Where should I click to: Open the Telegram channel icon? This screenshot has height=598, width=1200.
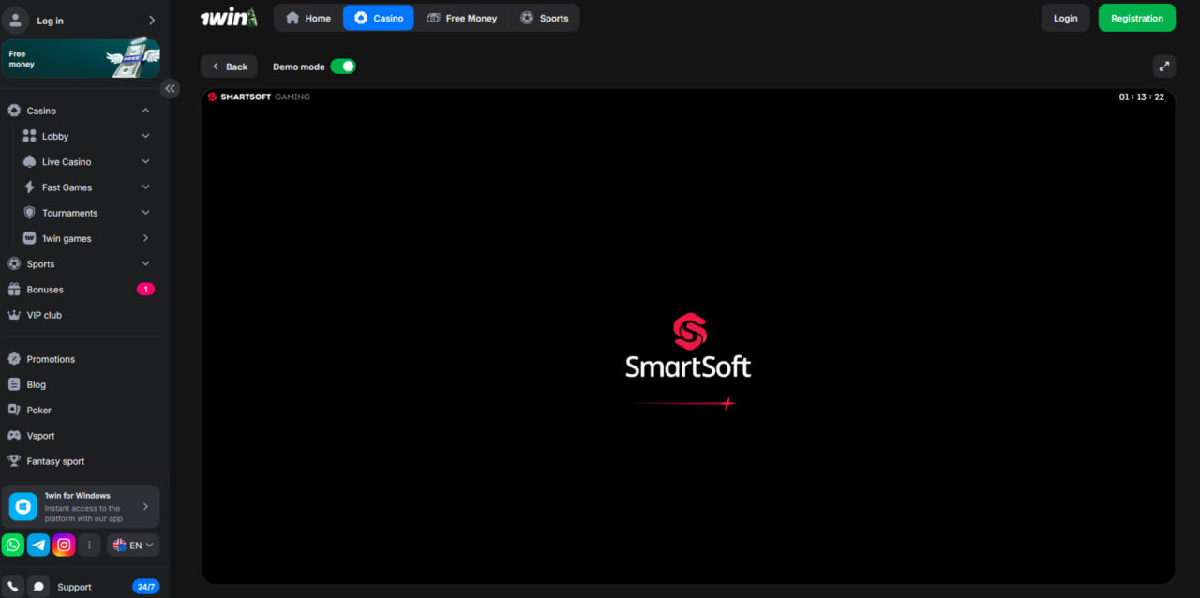39,545
